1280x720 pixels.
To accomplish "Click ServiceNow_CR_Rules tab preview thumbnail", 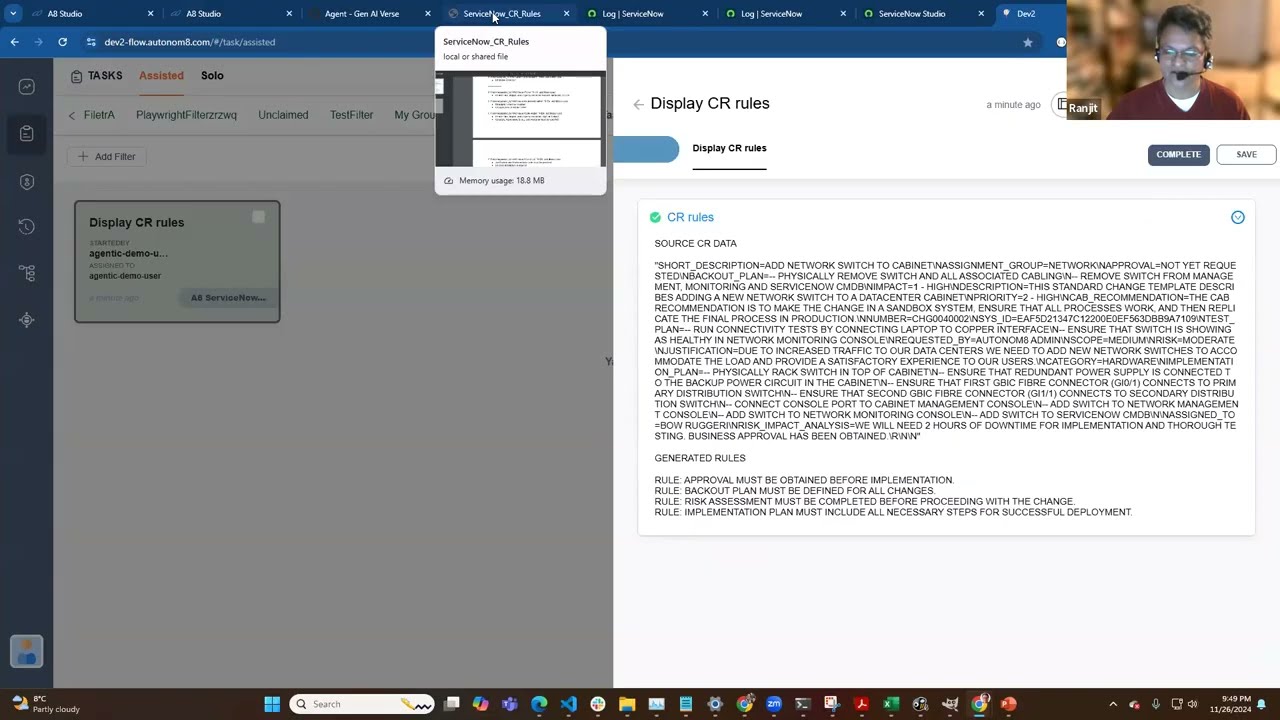I will 520,118.
